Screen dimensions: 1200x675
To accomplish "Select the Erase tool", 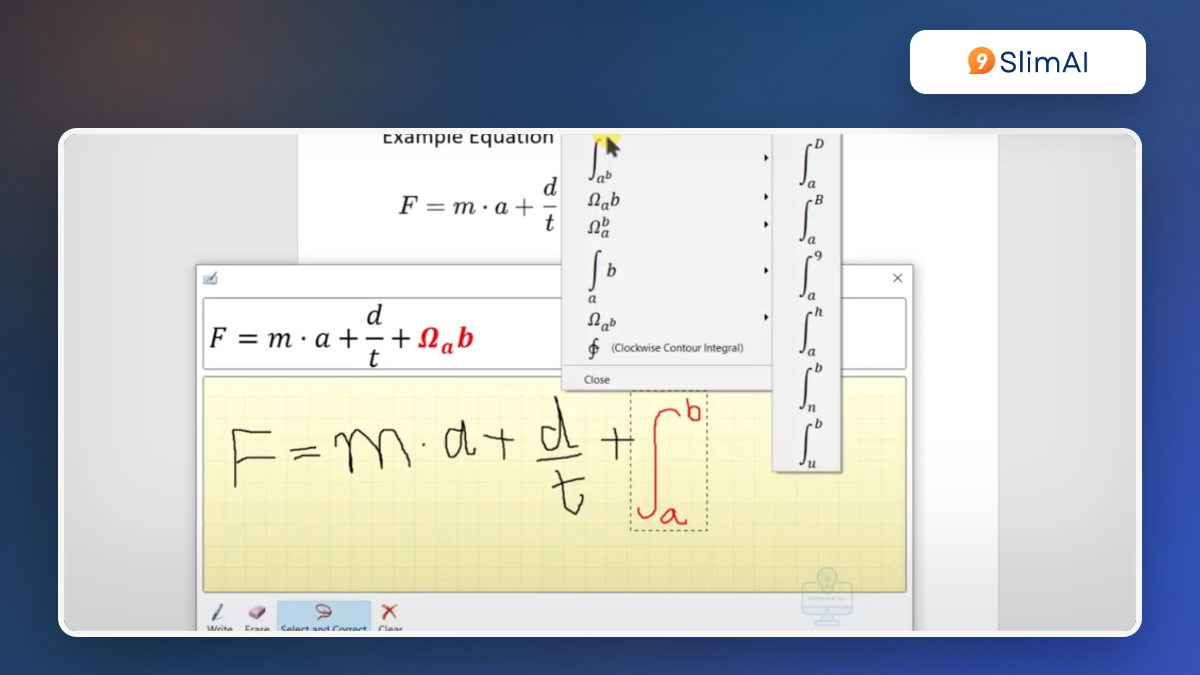I will (257, 617).
